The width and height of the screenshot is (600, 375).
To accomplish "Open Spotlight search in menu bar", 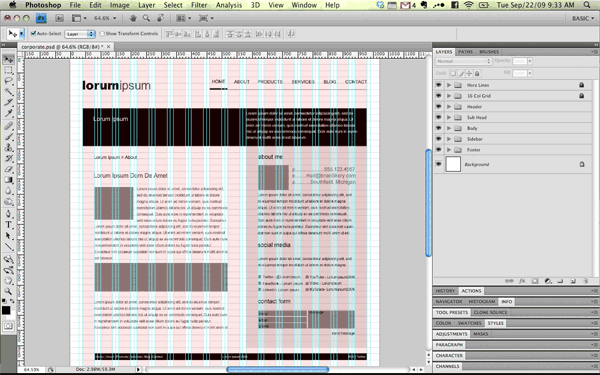I will [x=587, y=5].
